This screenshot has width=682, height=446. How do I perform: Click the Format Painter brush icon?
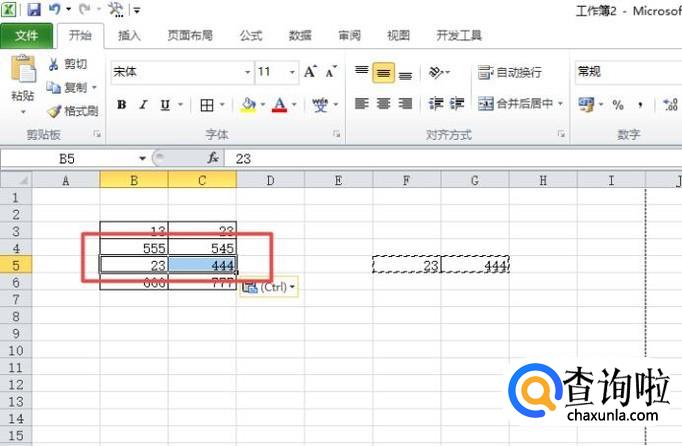pos(54,111)
